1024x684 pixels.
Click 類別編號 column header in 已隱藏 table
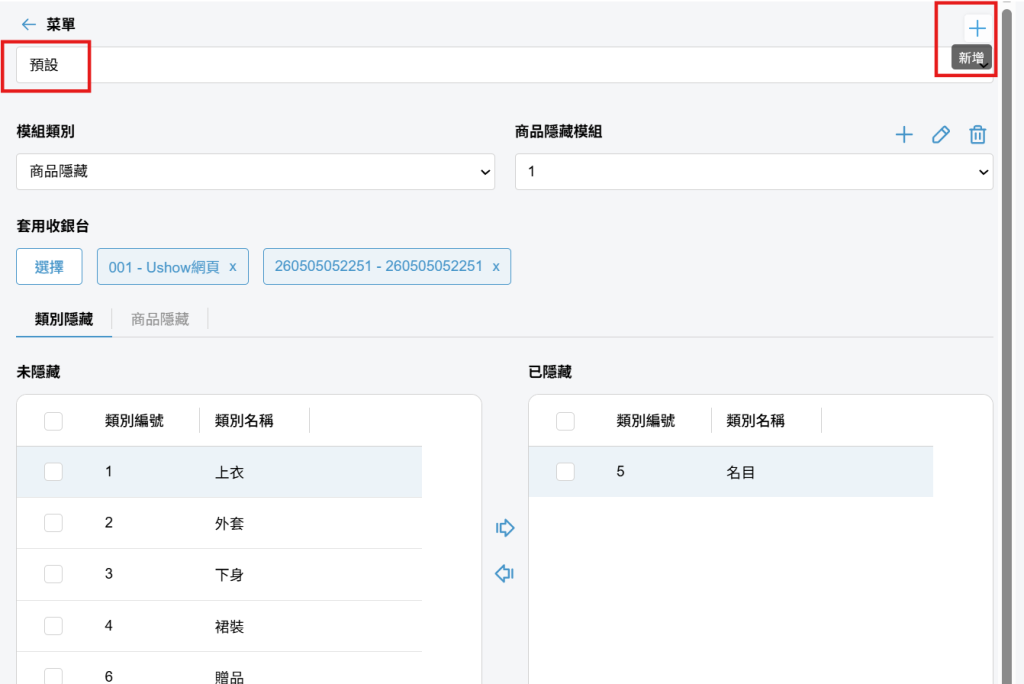[x=646, y=421]
